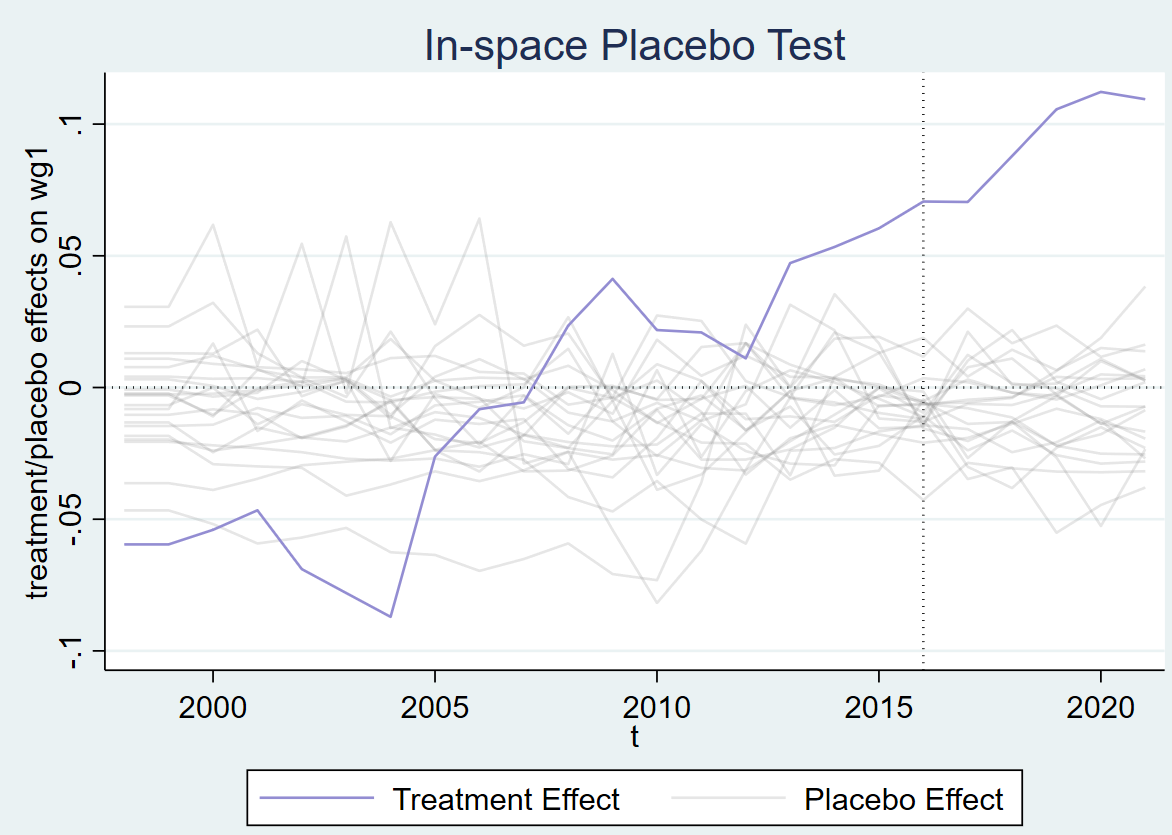This screenshot has height=835, width=1172.
Task: Select the 2005 x-axis tick label
Action: coord(434,708)
